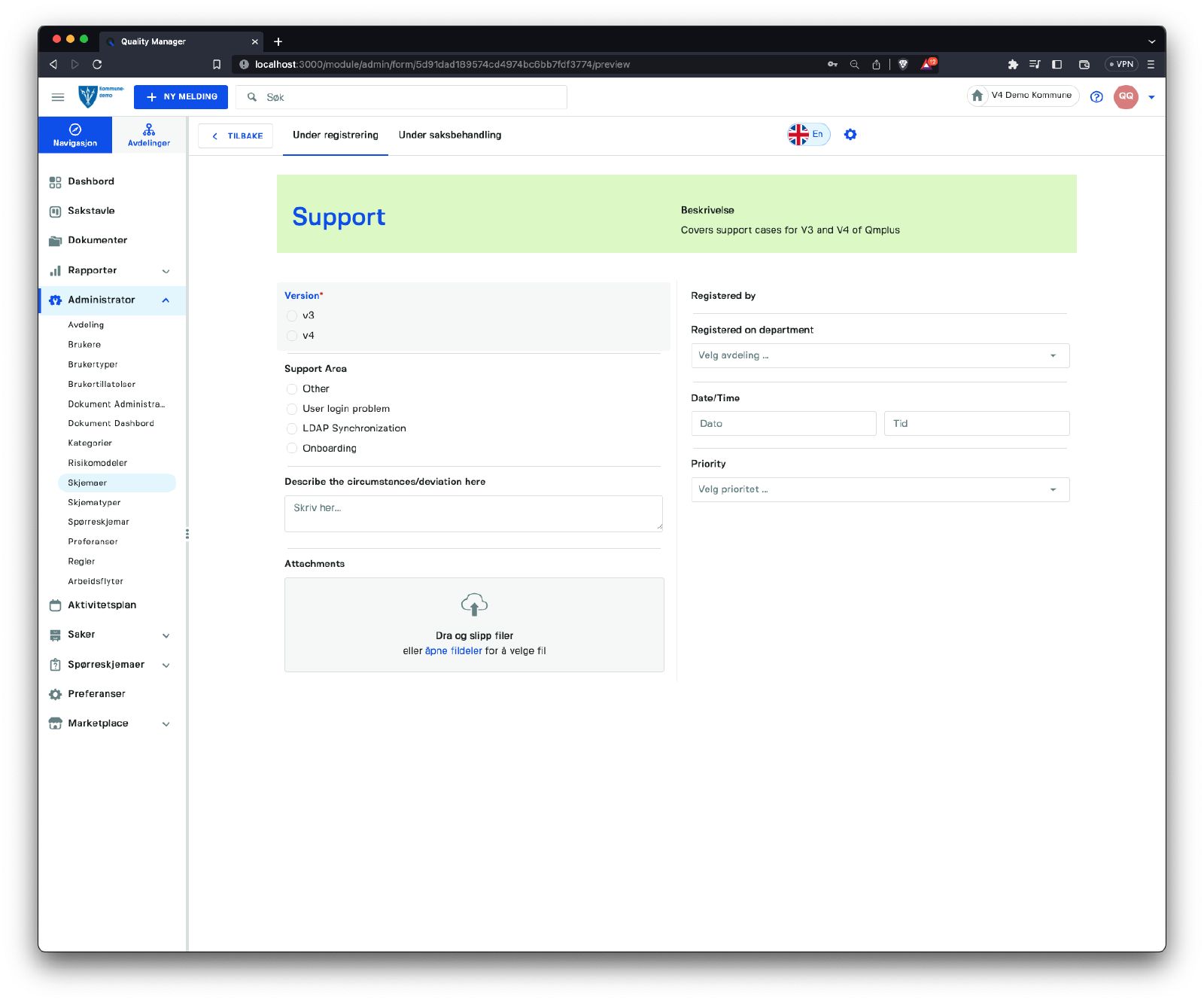Screen dimensions: 1204x1002
Task: Switch to Avdelinger sidebar view
Action: tap(149, 135)
